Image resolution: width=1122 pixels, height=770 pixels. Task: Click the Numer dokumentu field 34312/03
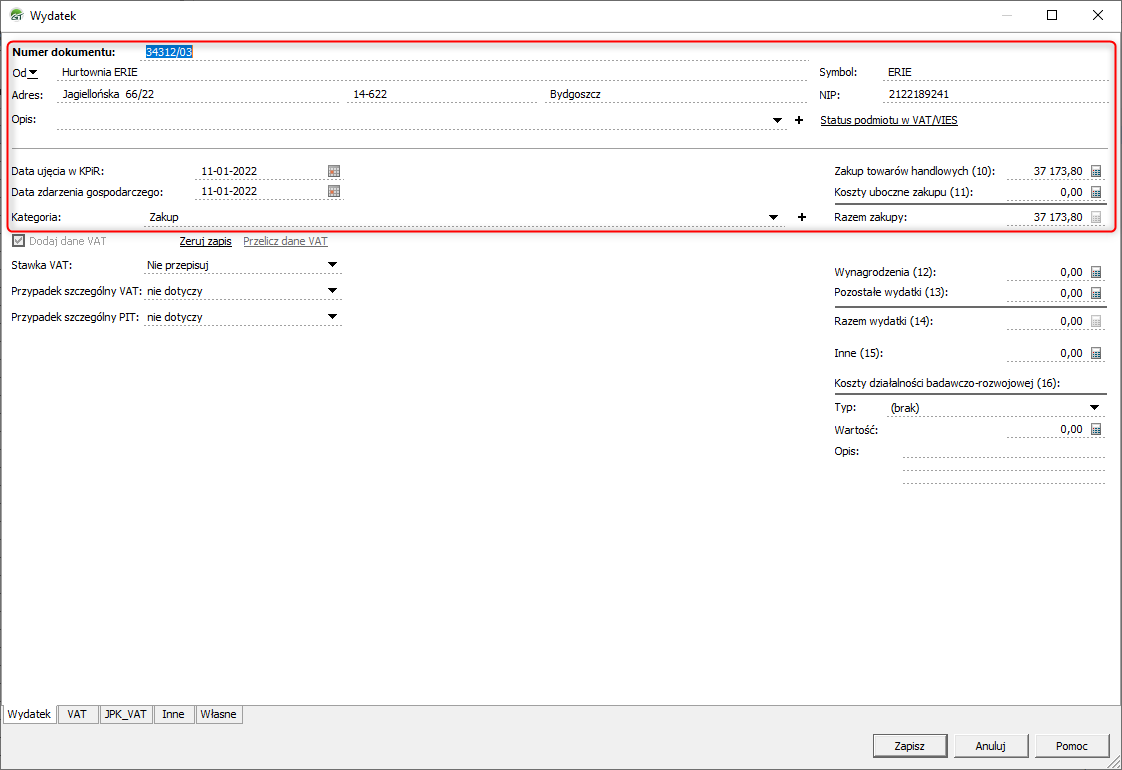[x=476, y=52]
